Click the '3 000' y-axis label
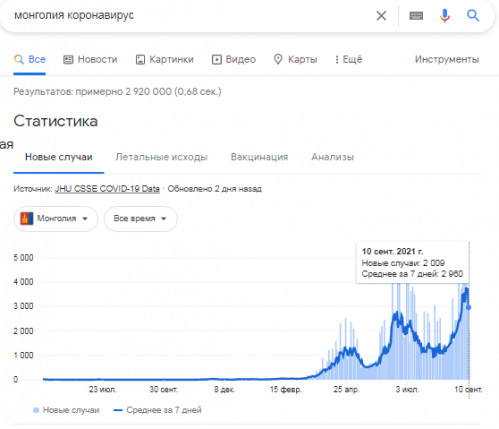The height and width of the screenshot is (429, 499). [x=23, y=306]
